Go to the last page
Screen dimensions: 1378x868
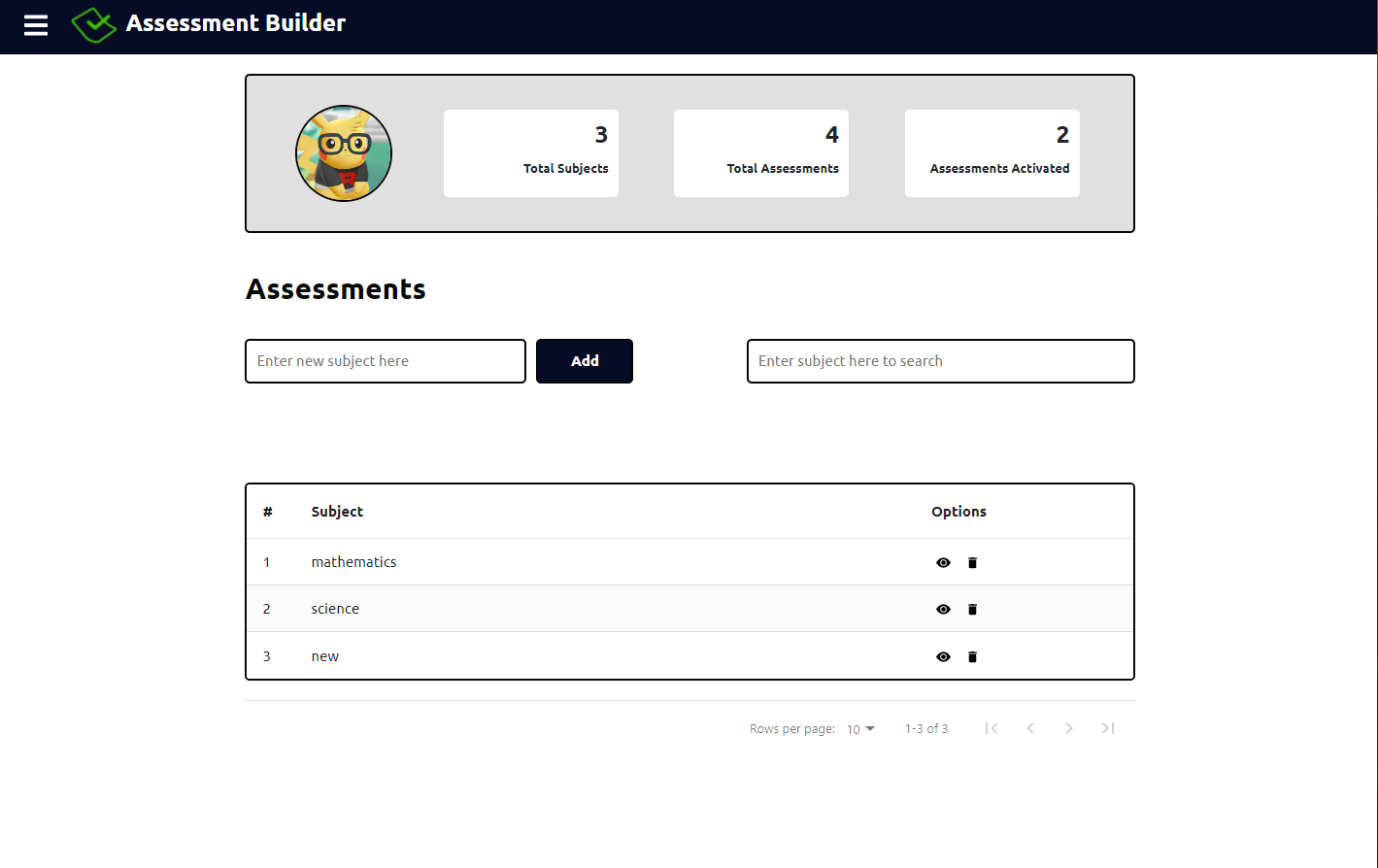[x=1108, y=728]
